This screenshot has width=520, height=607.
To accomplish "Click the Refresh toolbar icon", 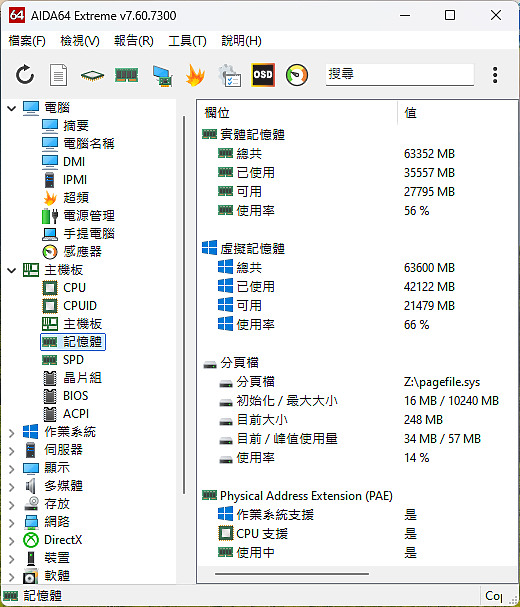I will 25,75.
